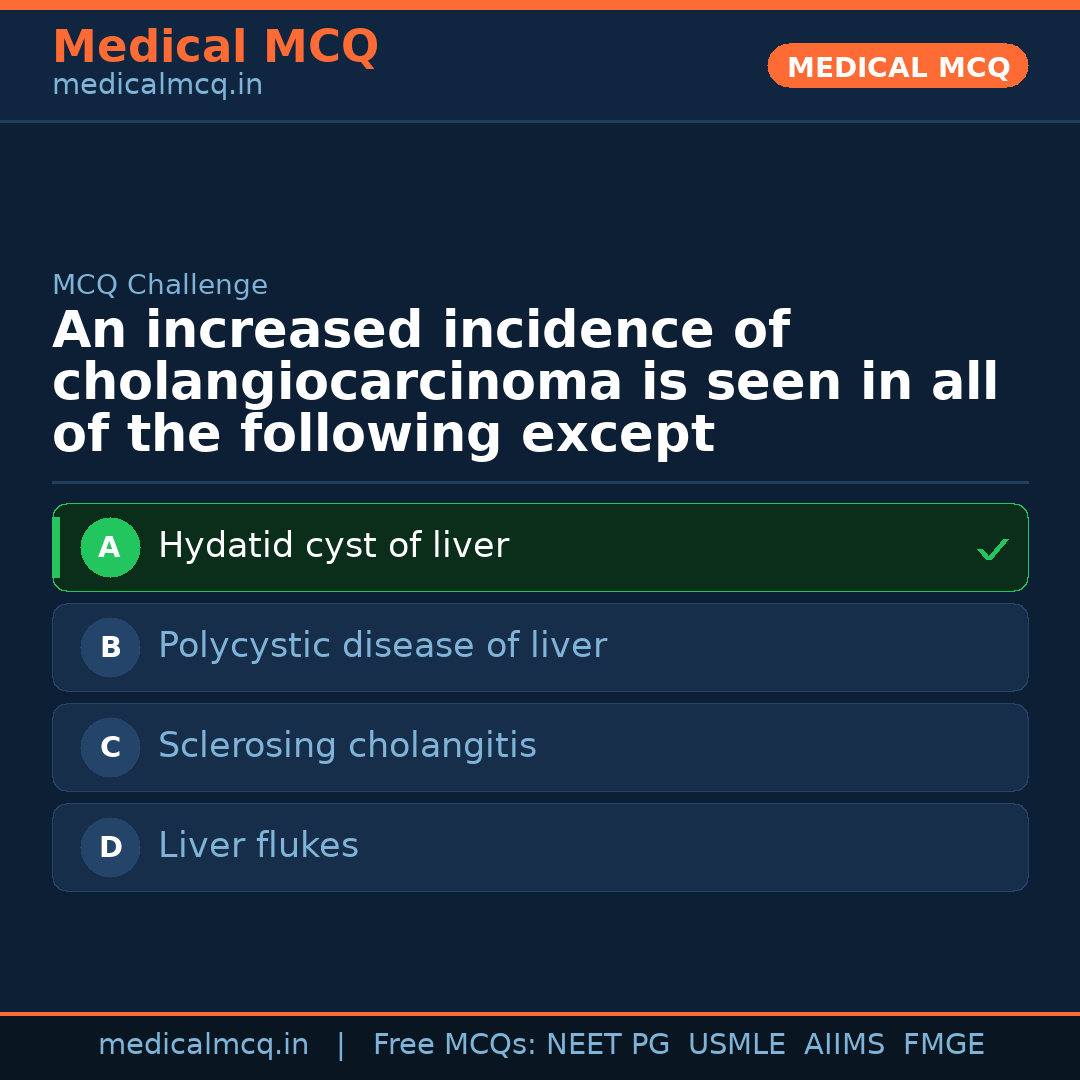Select the "Hydatid cyst of liver" answer text
This screenshot has width=1080, height=1080.
(333, 546)
